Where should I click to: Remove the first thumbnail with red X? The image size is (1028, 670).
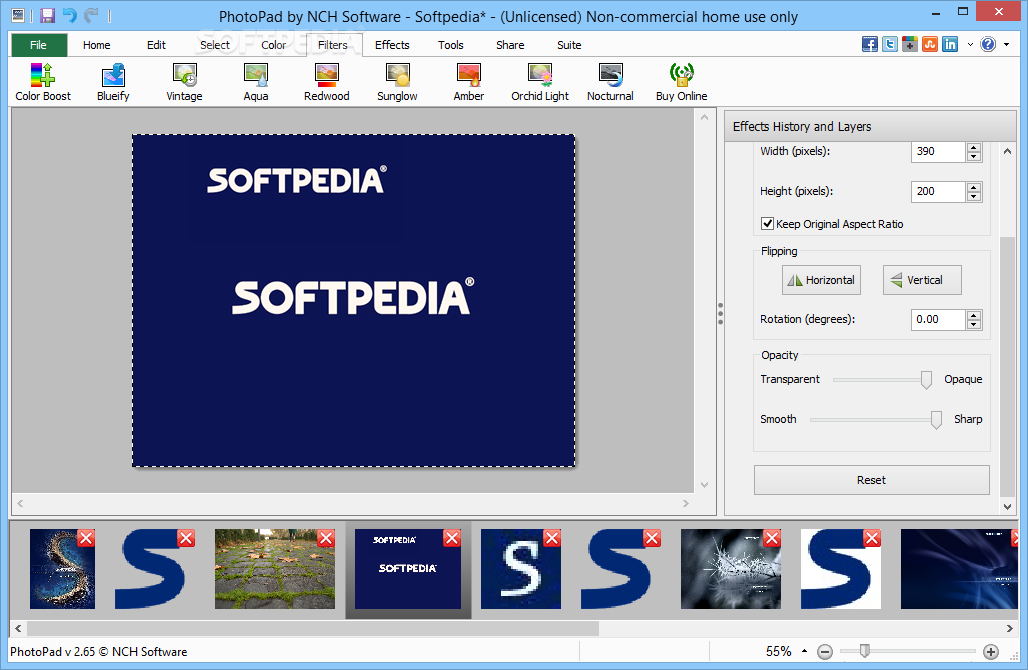coord(86,538)
